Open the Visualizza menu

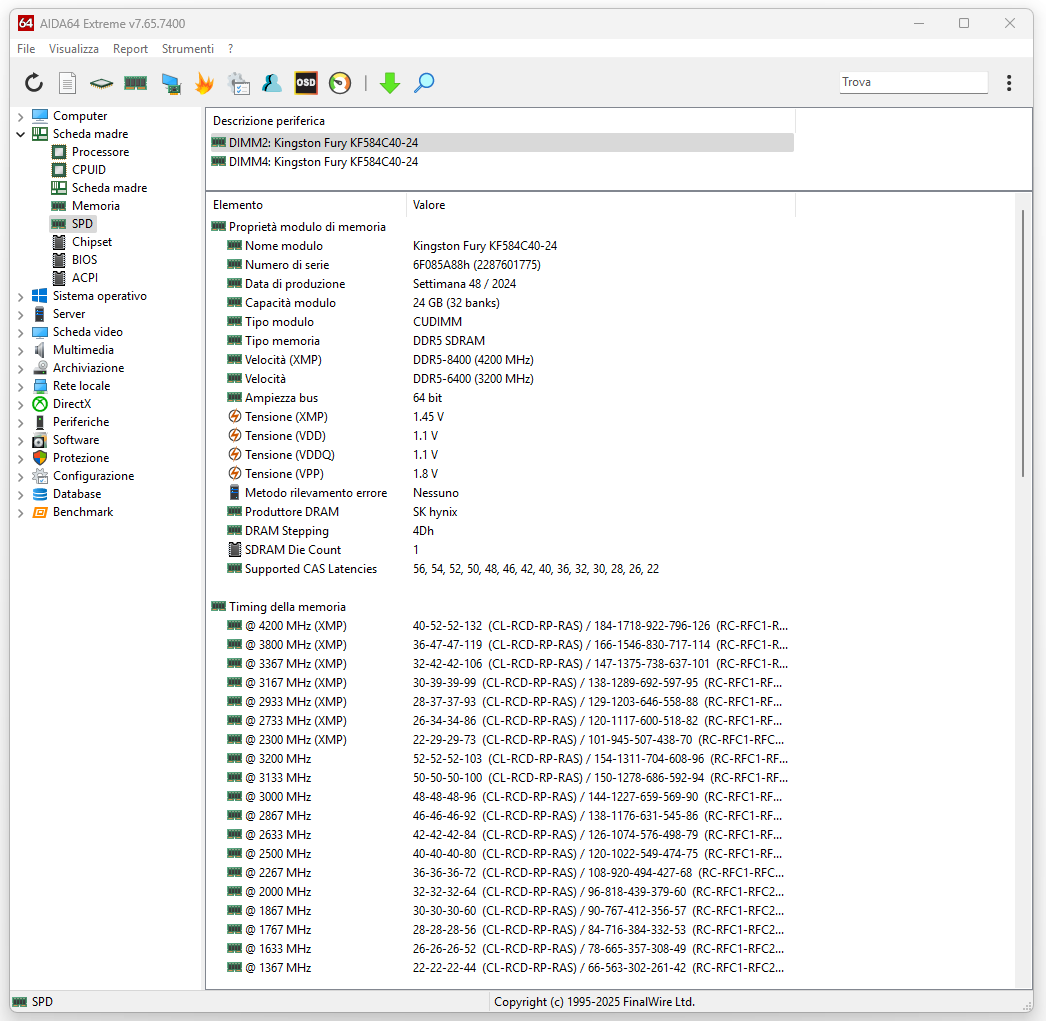pyautogui.click(x=73, y=49)
